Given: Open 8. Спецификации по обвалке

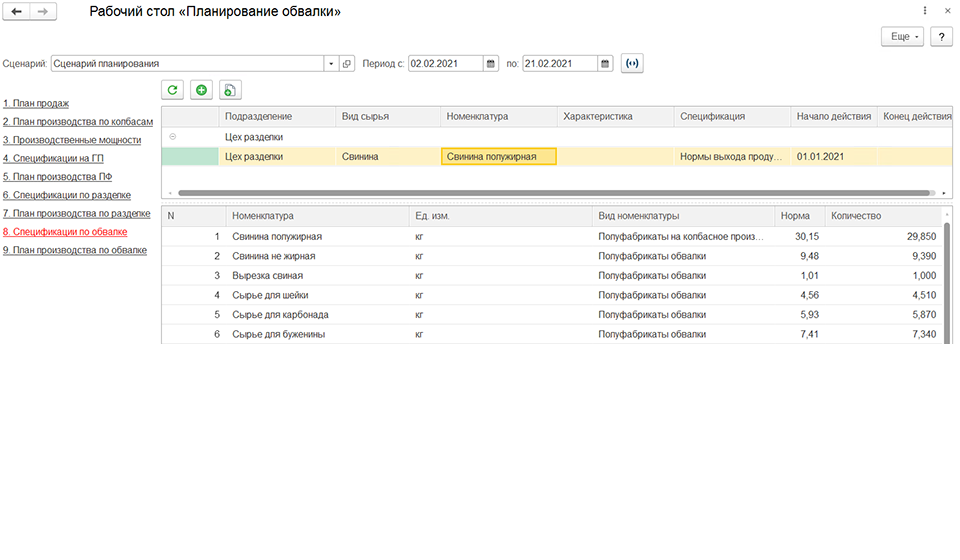Looking at the screenshot, I should pos(65,232).
